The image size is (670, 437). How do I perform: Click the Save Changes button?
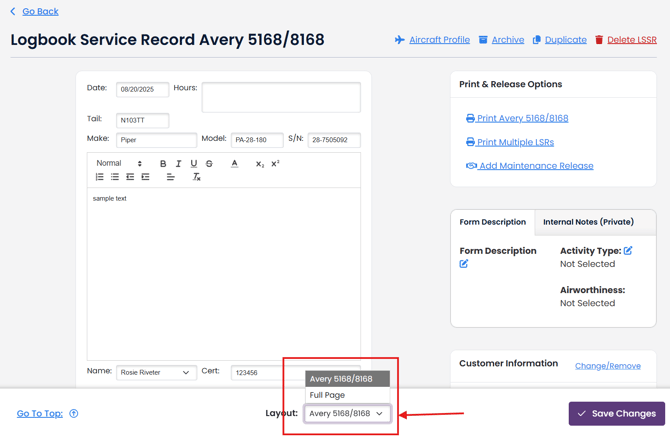click(617, 414)
